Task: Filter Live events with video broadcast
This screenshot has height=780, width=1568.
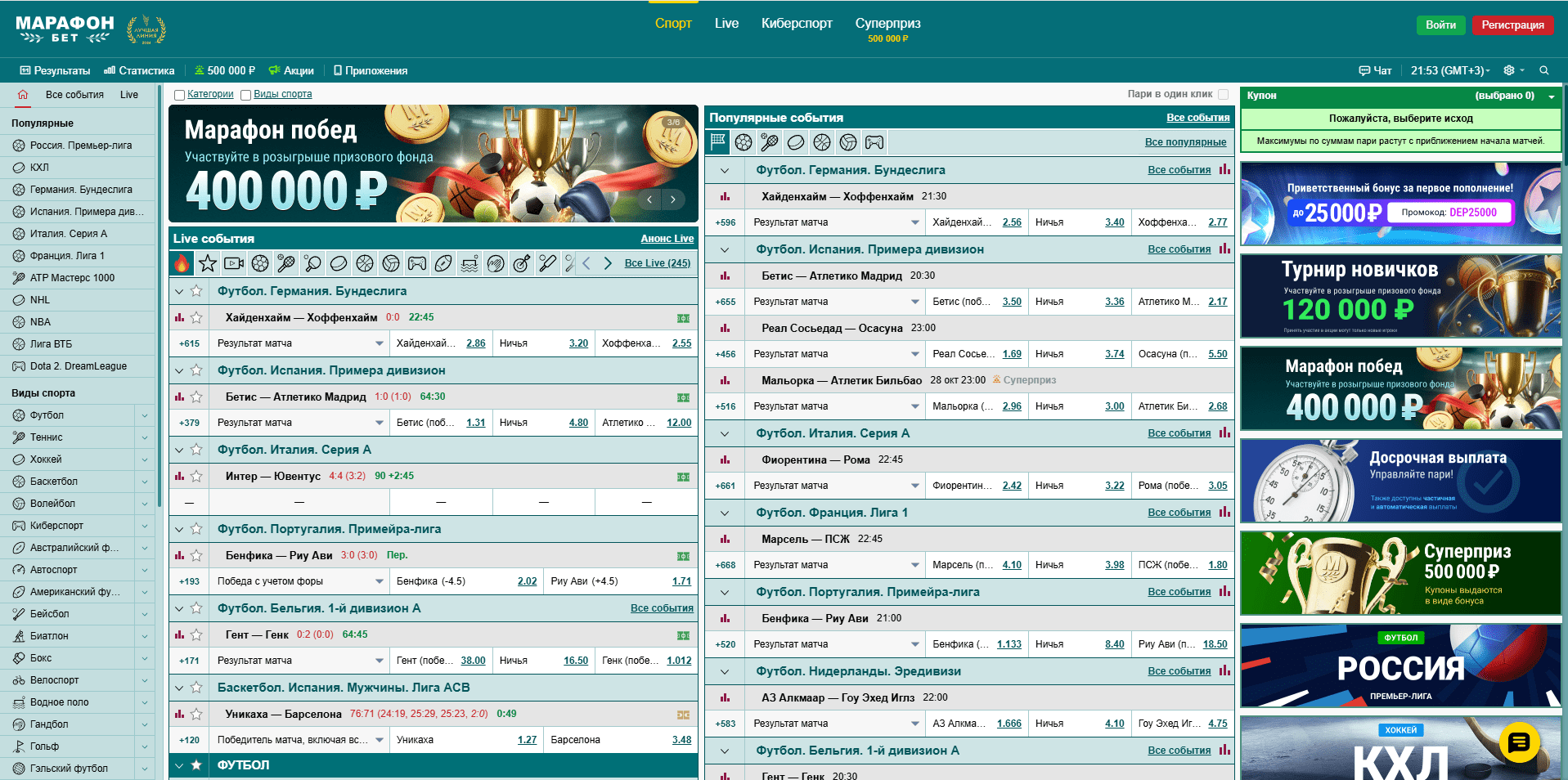Action: (x=234, y=263)
